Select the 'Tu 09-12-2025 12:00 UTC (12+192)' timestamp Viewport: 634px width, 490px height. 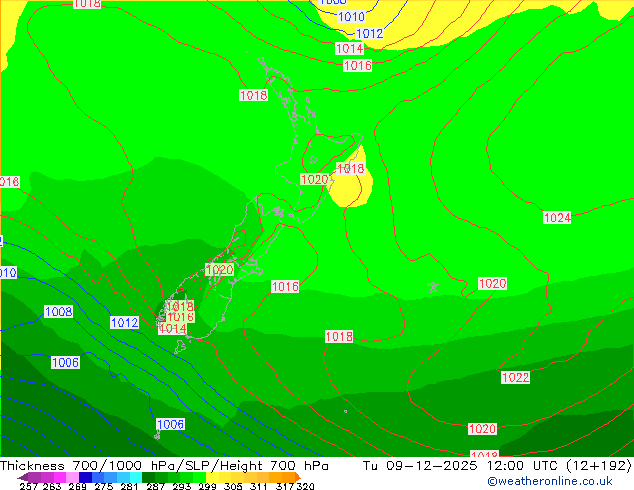coord(497,466)
